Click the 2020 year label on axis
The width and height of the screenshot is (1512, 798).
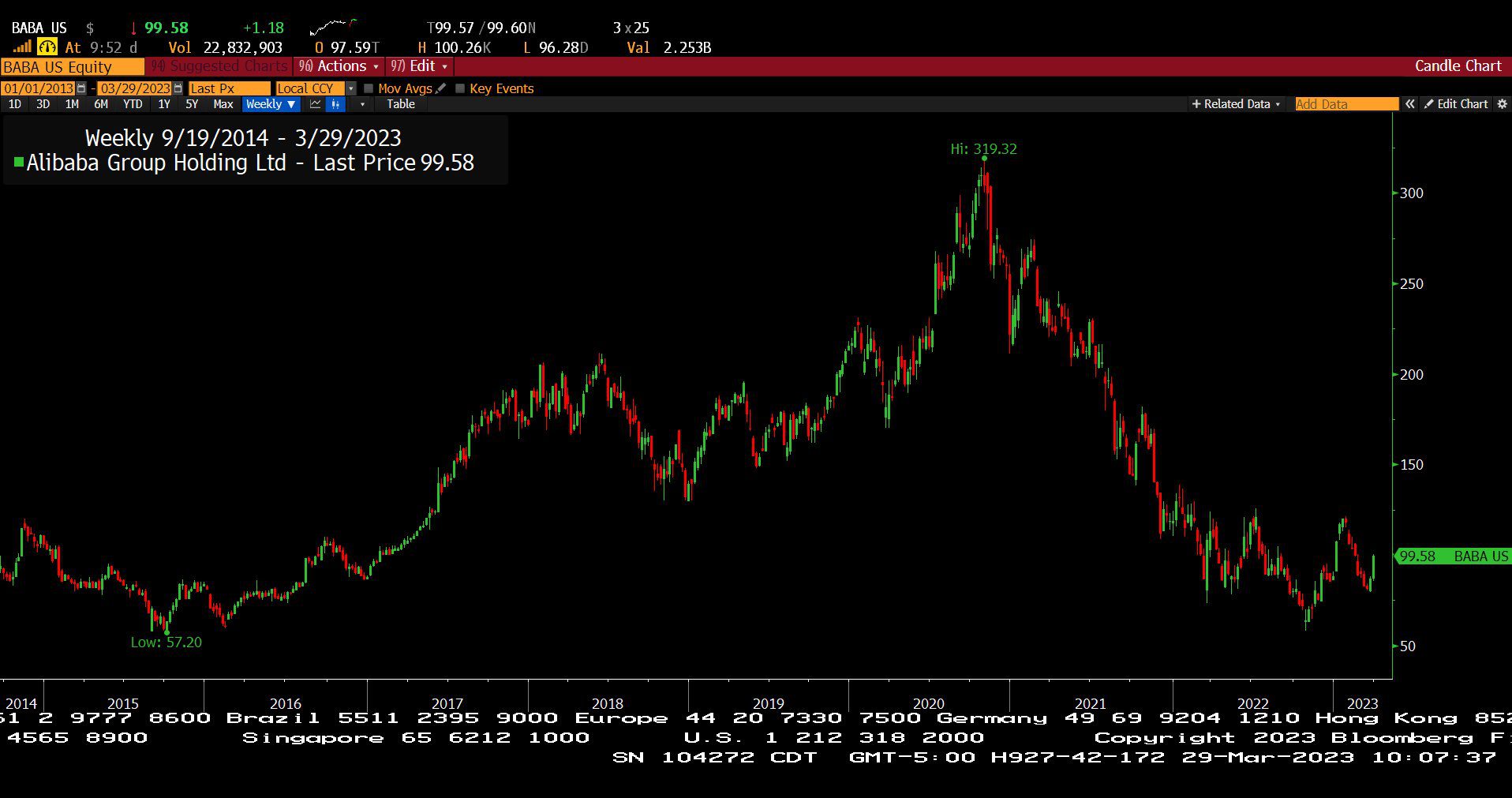click(928, 703)
